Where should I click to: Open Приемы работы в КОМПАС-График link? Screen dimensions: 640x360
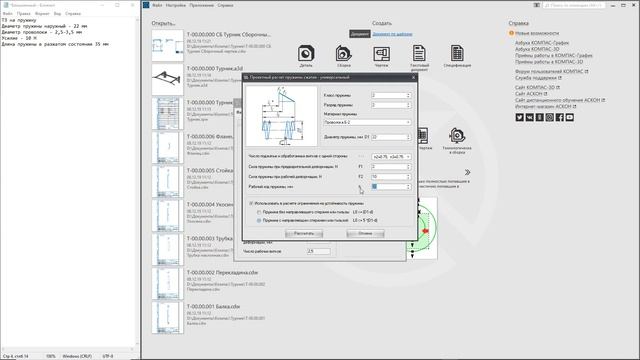pyautogui.click(x=553, y=56)
